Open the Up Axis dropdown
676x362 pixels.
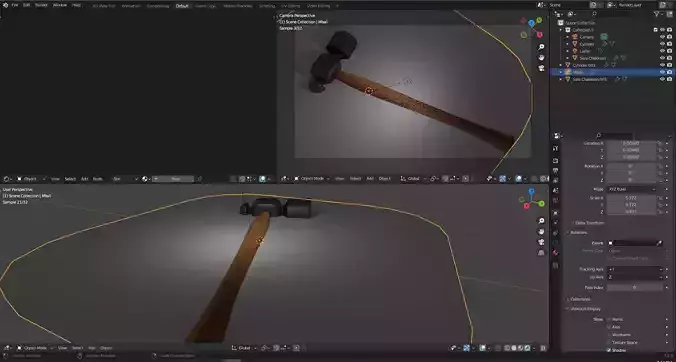[x=635, y=277]
